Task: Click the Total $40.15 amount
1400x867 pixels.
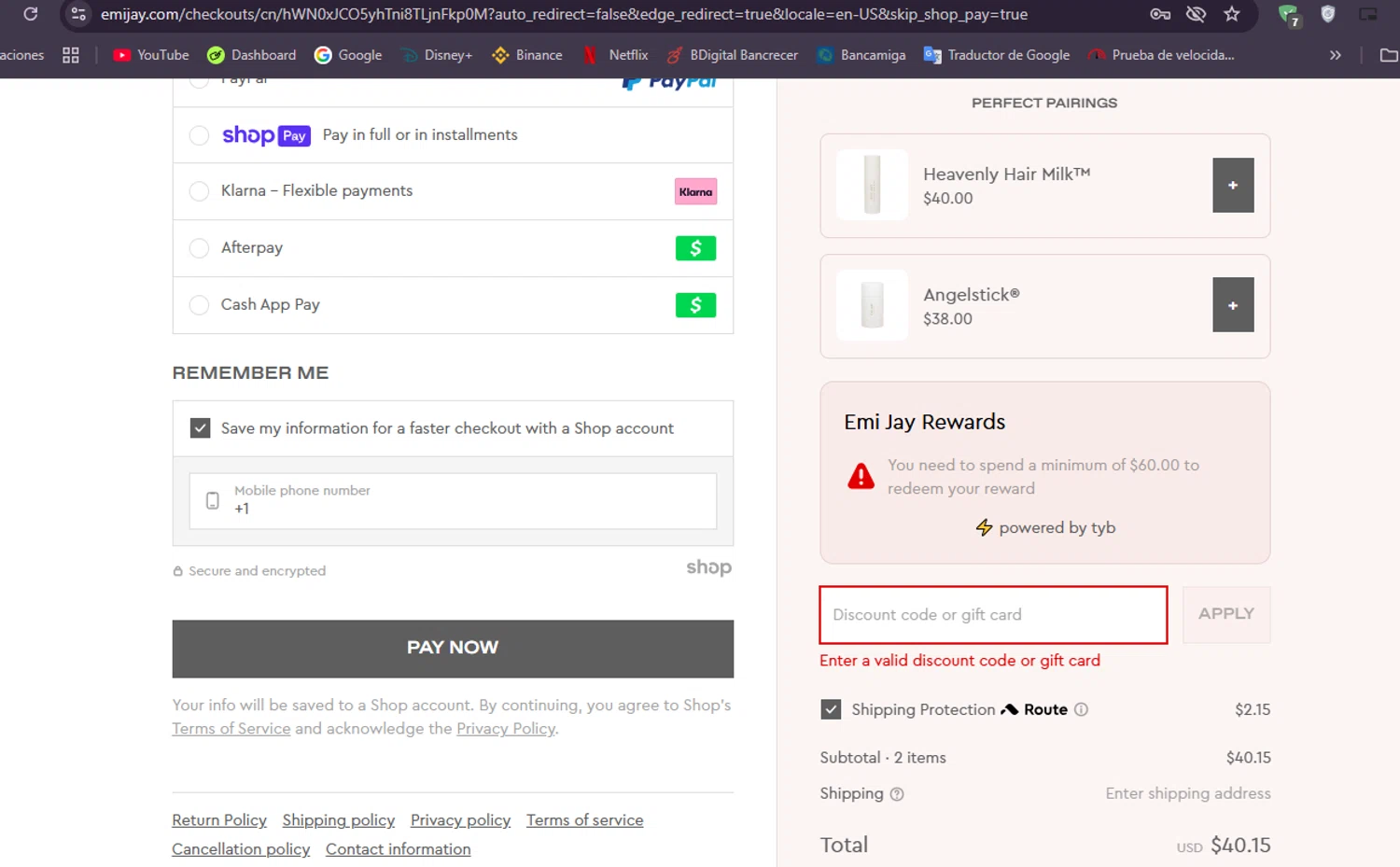Action: pyautogui.click(x=1240, y=845)
